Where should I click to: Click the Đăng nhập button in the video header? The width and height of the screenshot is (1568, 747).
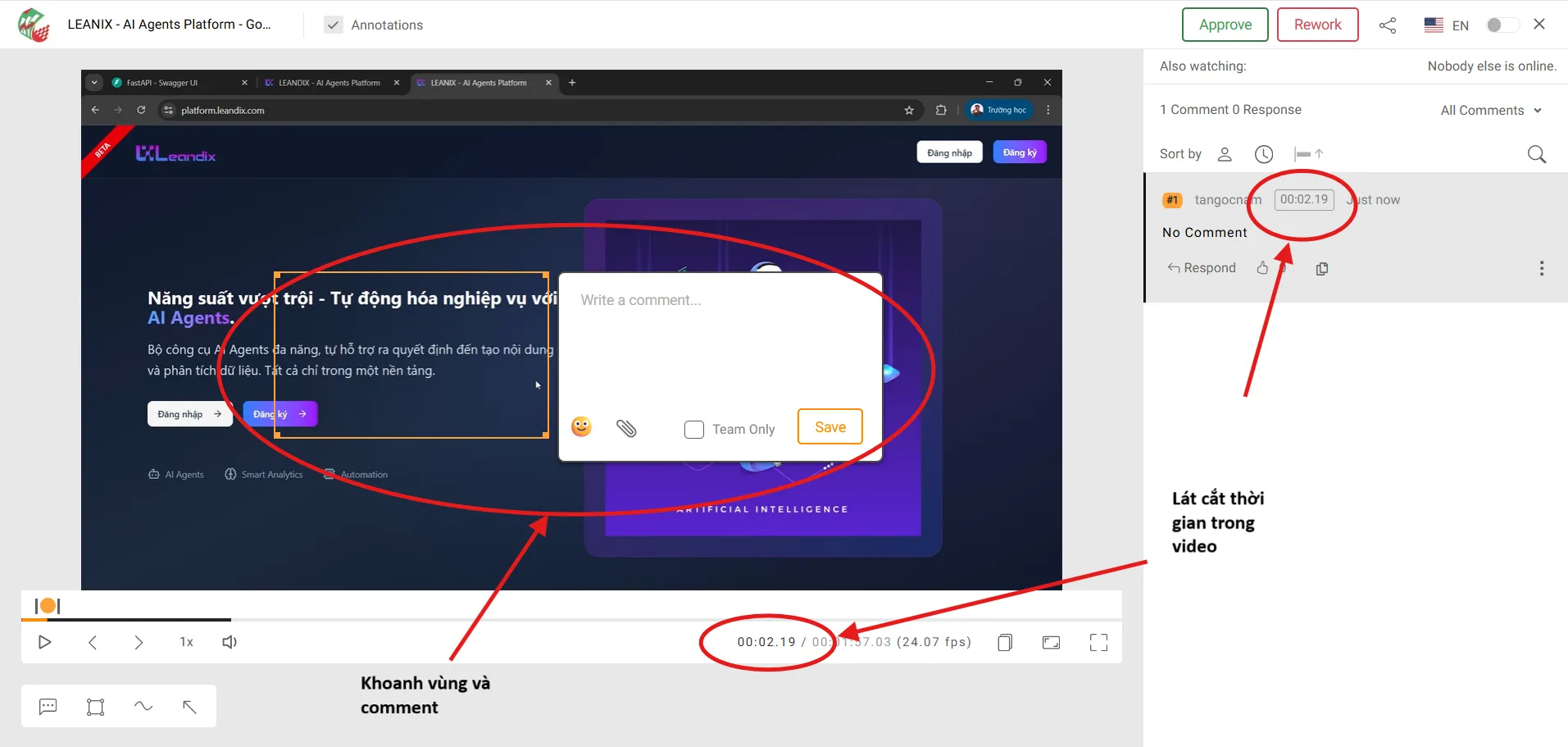[949, 153]
